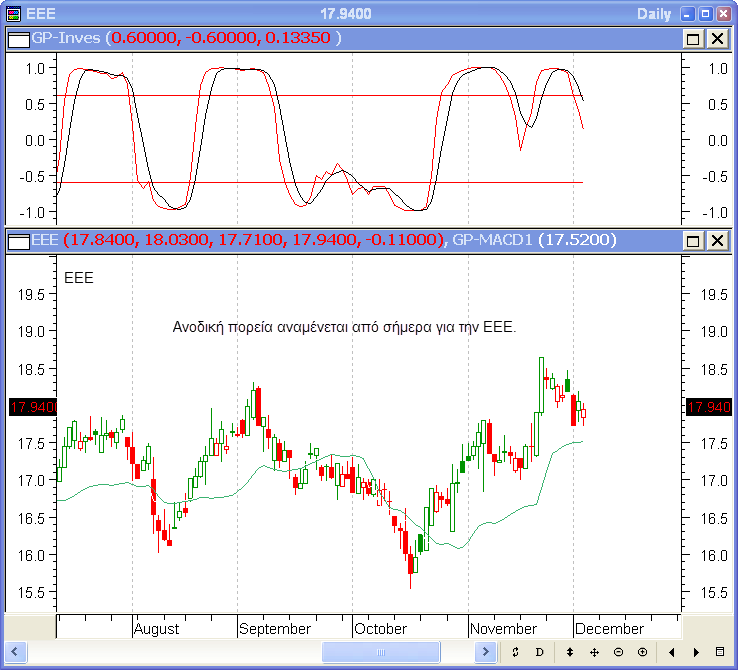Zoom in using the plus magnifier icon
The image size is (738, 670).
642,652
